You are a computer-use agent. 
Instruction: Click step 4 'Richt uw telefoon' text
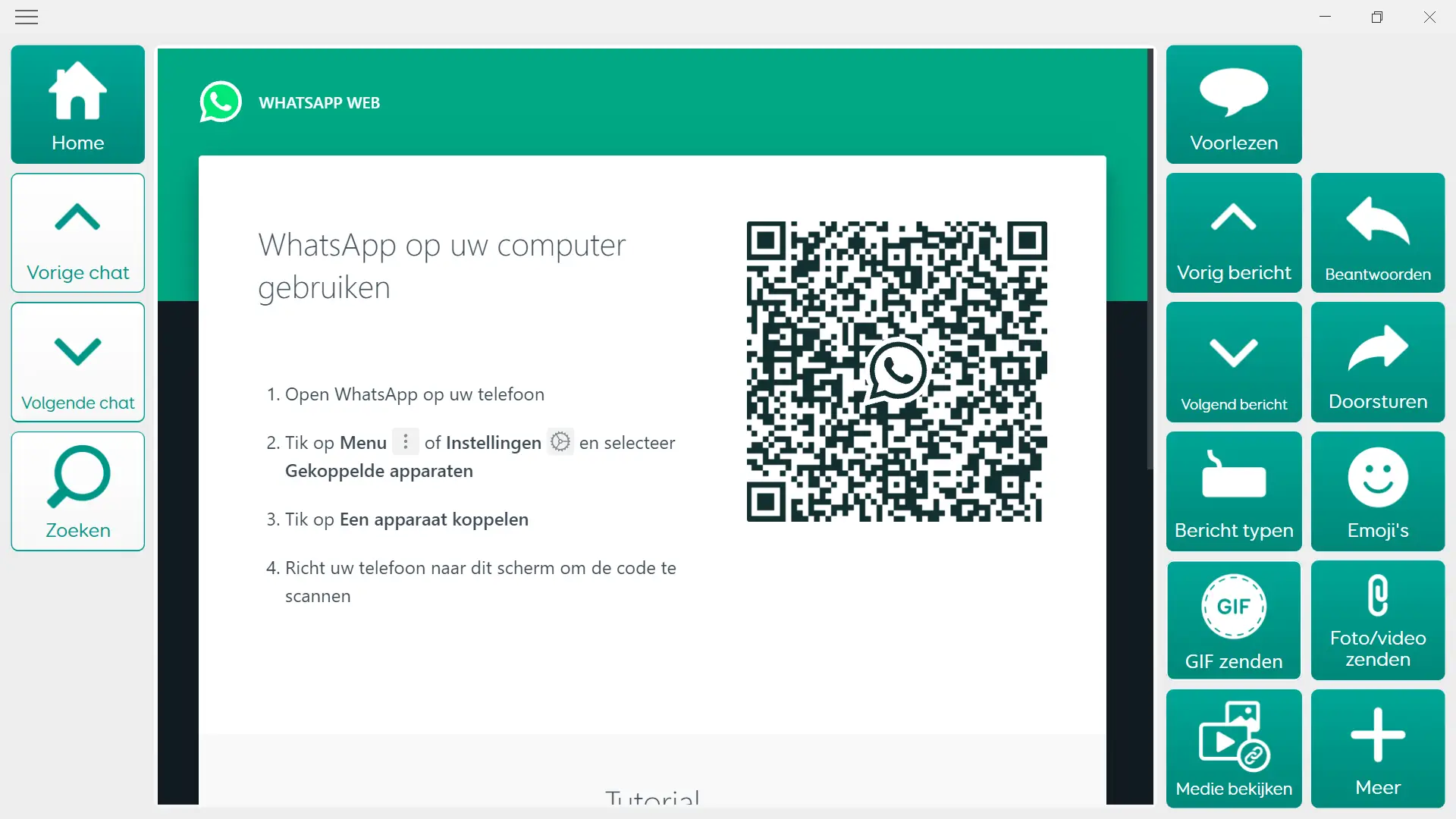[x=481, y=582]
